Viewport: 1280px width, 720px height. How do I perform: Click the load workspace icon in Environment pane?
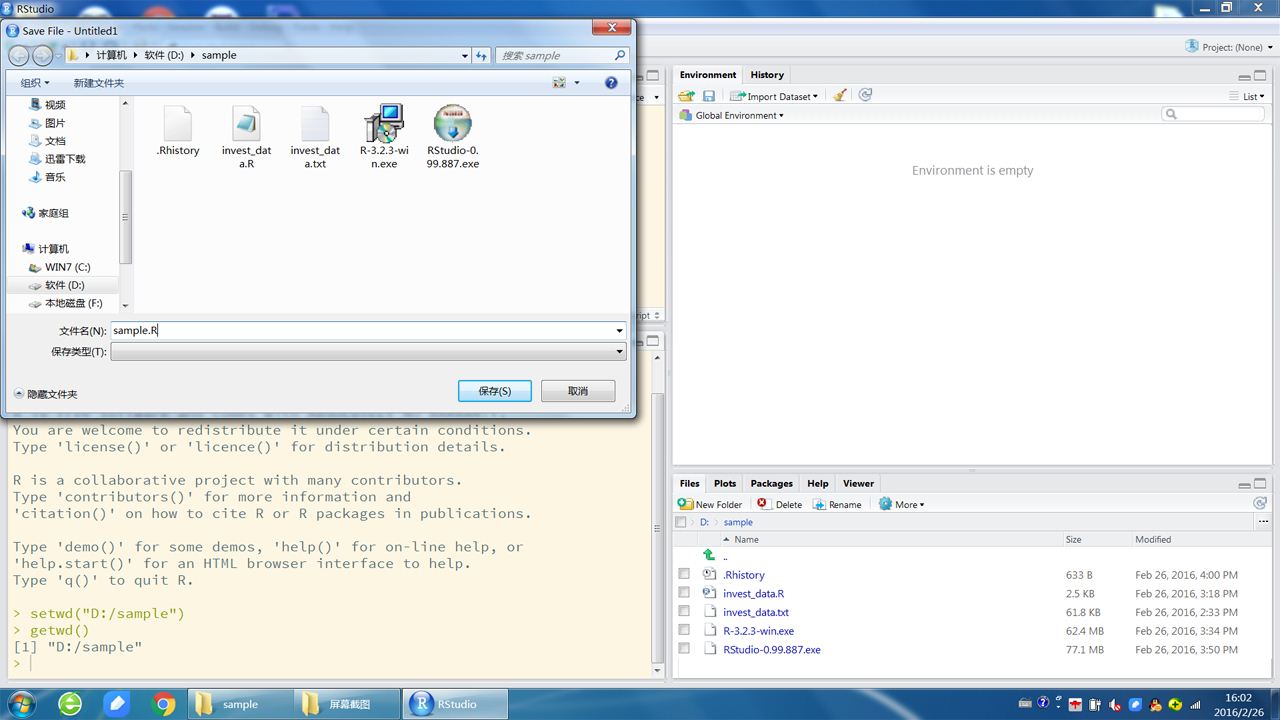(686, 96)
